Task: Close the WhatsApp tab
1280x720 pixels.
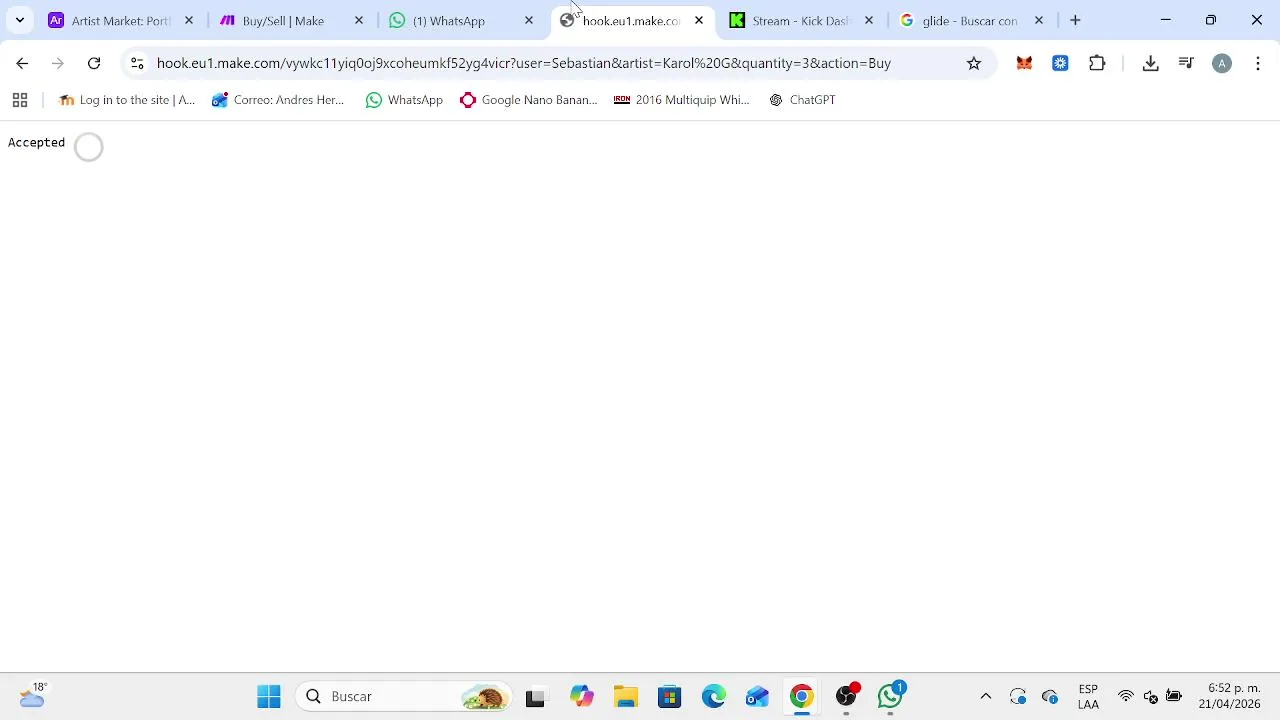Action: 529,20
